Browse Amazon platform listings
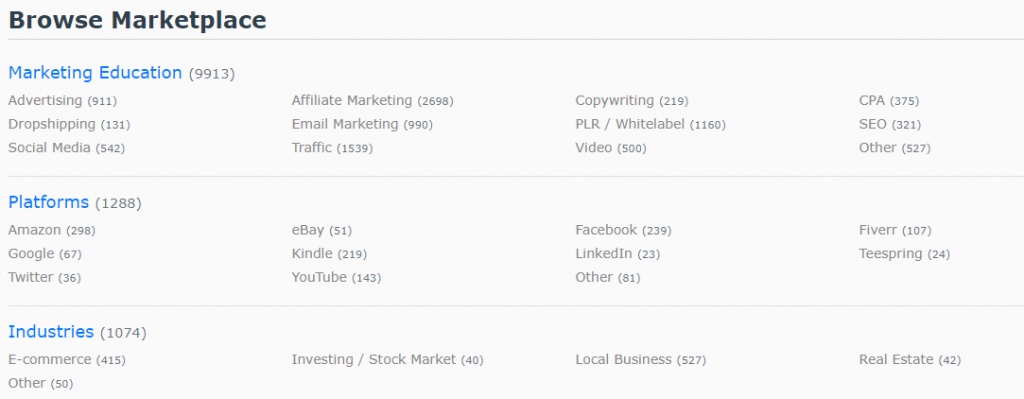This screenshot has width=1024, height=399. click(35, 230)
